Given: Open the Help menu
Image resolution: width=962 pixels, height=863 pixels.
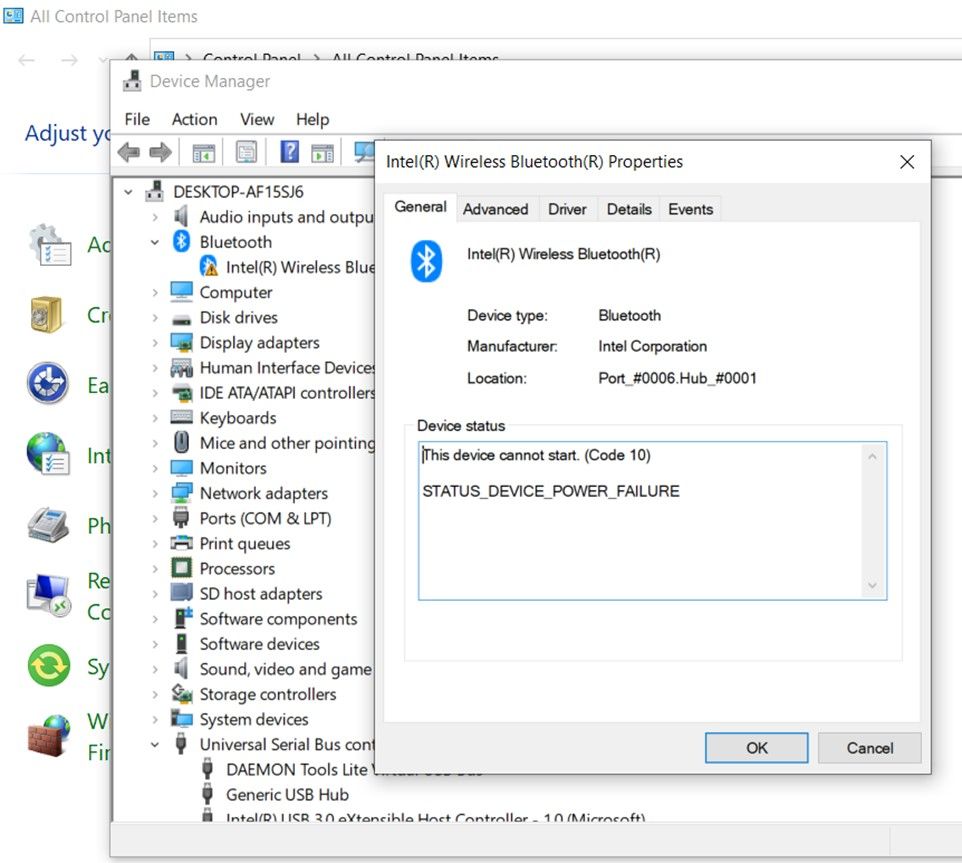Looking at the screenshot, I should [313, 119].
